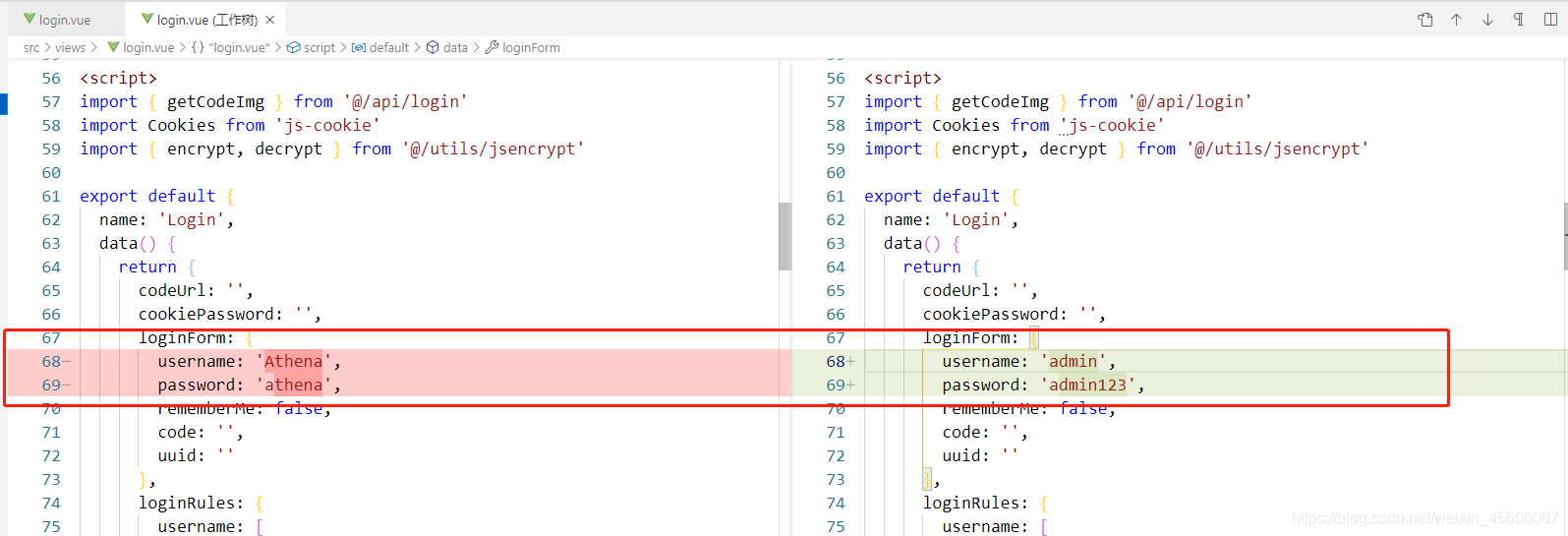Click 'uuid' line in original editor

click(x=196, y=455)
